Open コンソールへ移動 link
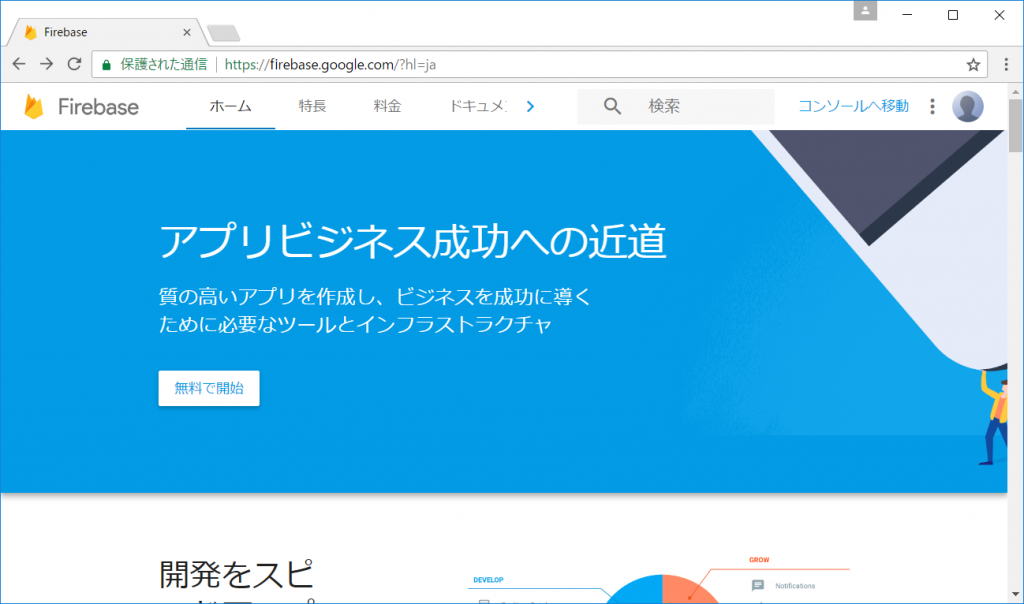The height and width of the screenshot is (604, 1024). point(853,106)
